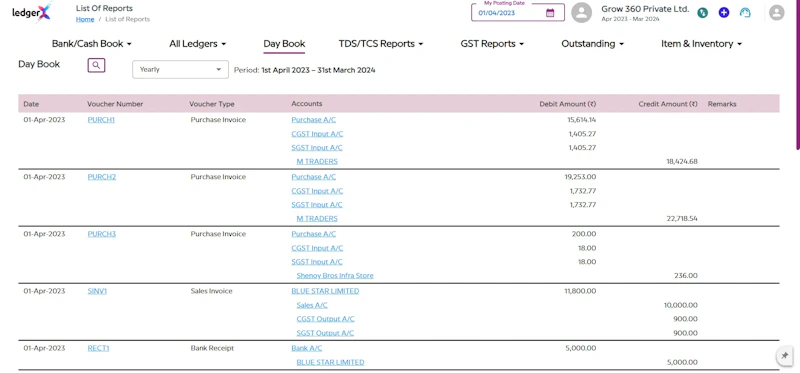Click the debit amount 15,614.14
Screen dimensions: 800x373
(x=582, y=120)
